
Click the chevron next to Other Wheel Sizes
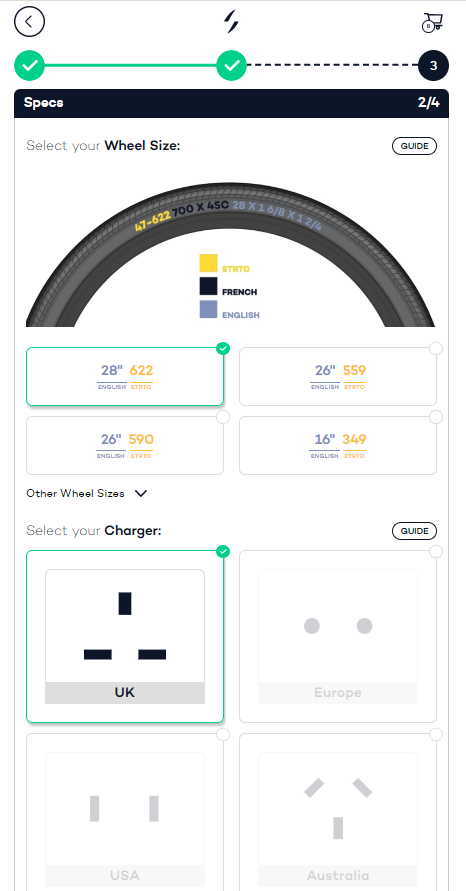click(x=141, y=493)
